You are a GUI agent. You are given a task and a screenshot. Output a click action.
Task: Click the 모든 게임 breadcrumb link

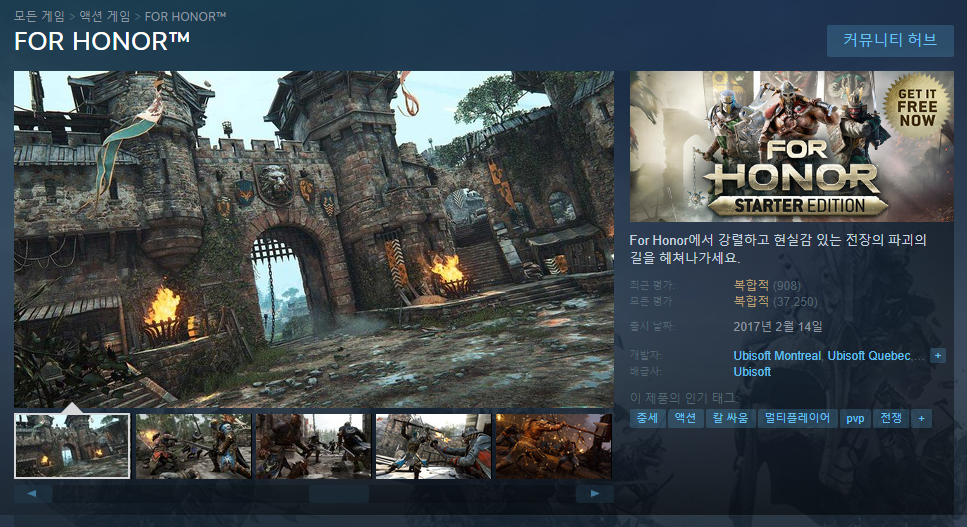[39, 16]
